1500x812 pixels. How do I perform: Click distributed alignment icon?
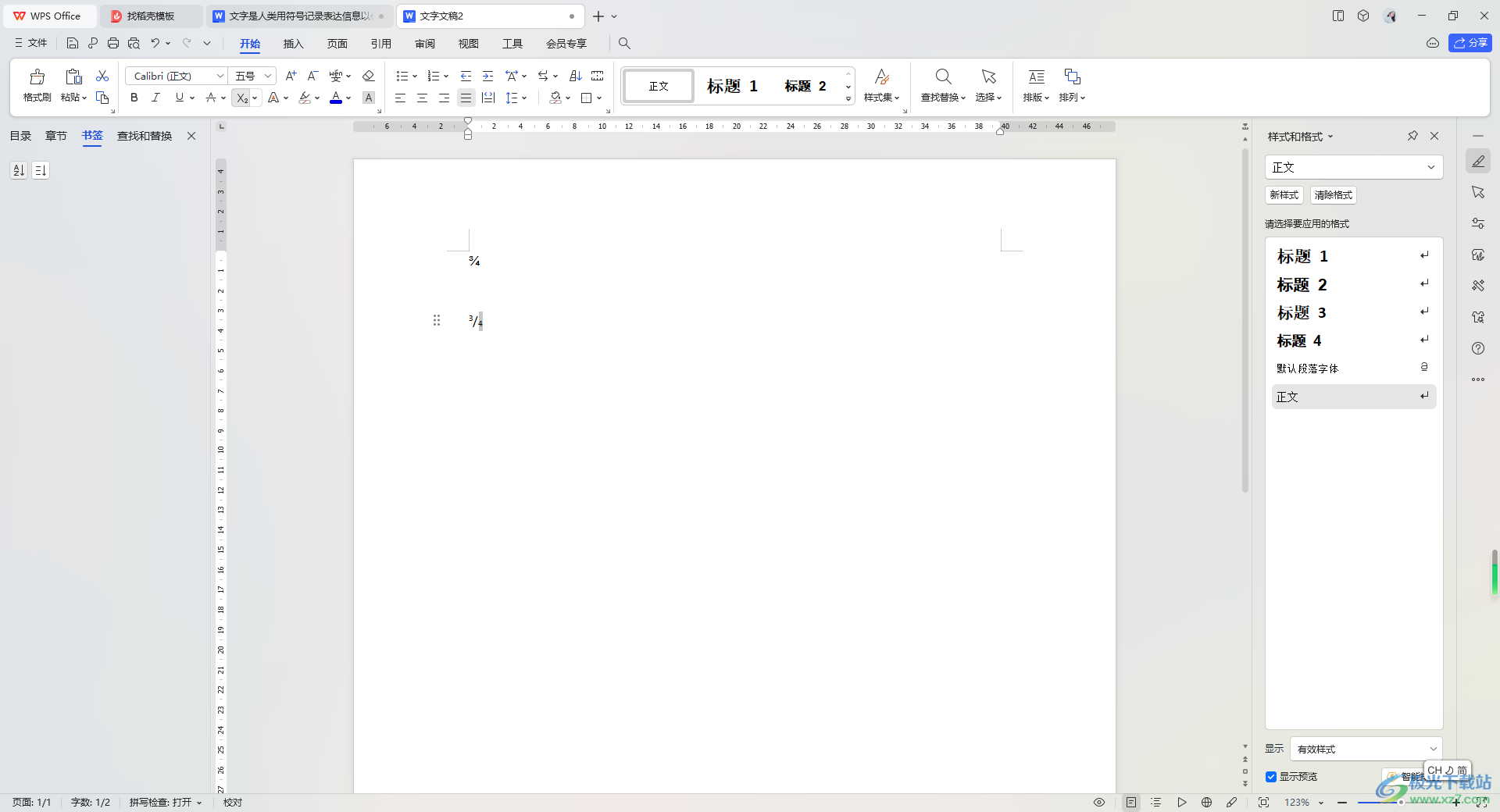488,98
